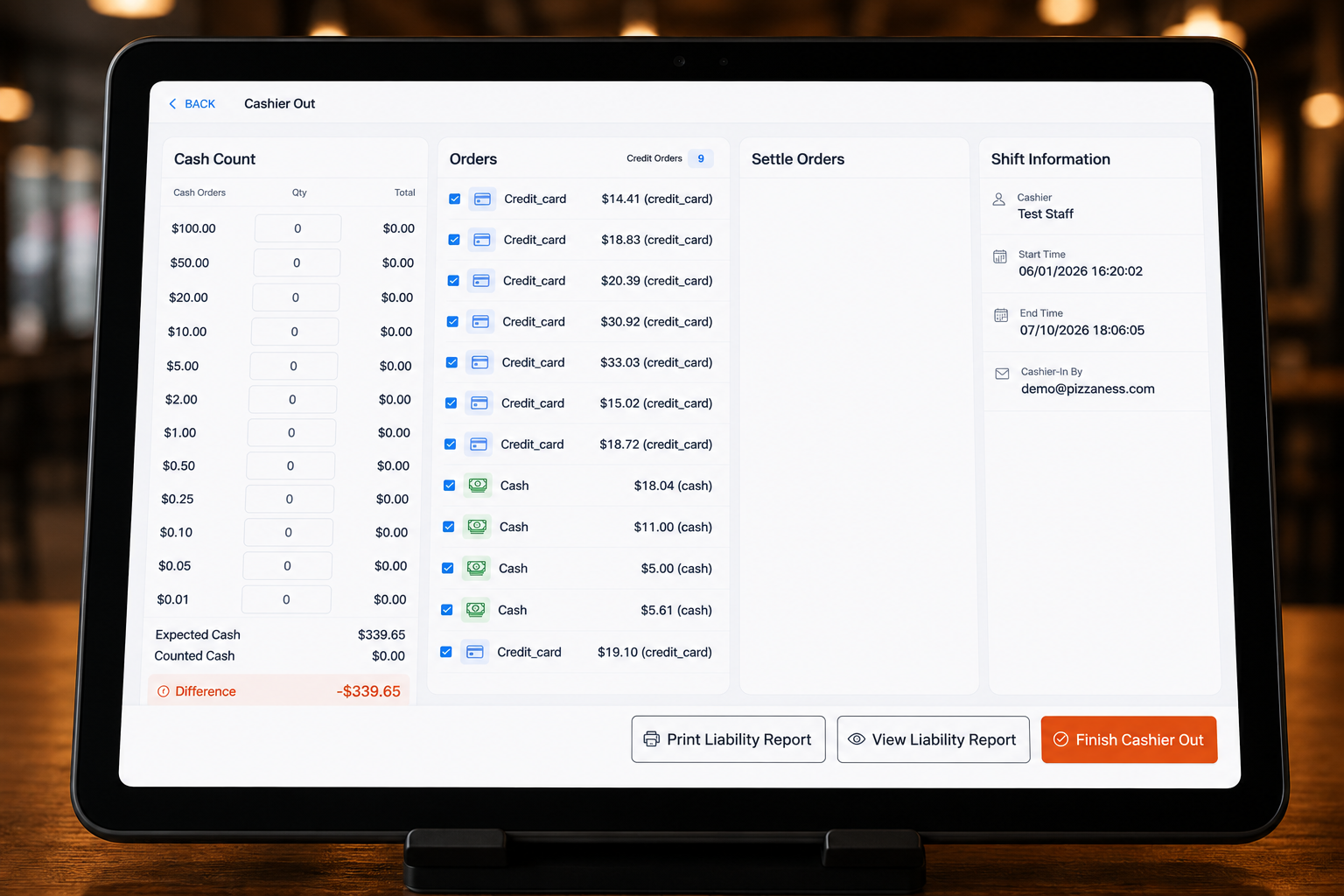
Task: Click the $0.01 quantity field
Action: [286, 599]
